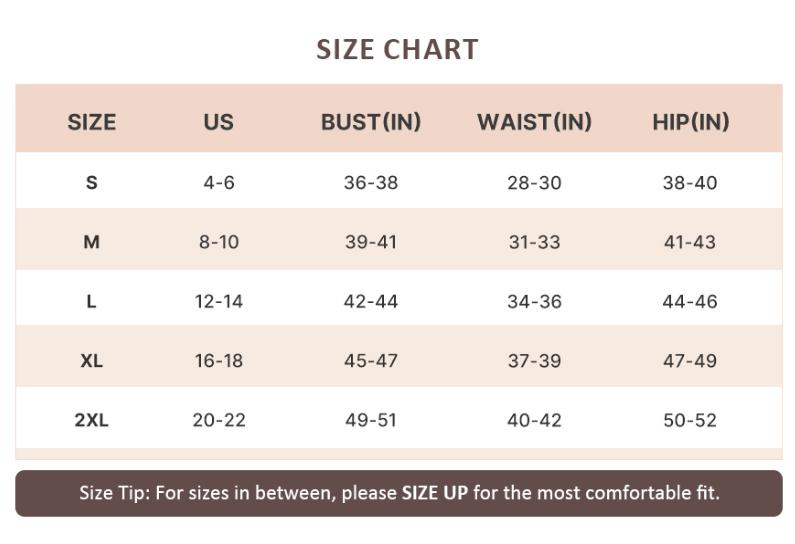Click the US column header
Viewport: 795px width, 544px height.
218,122
